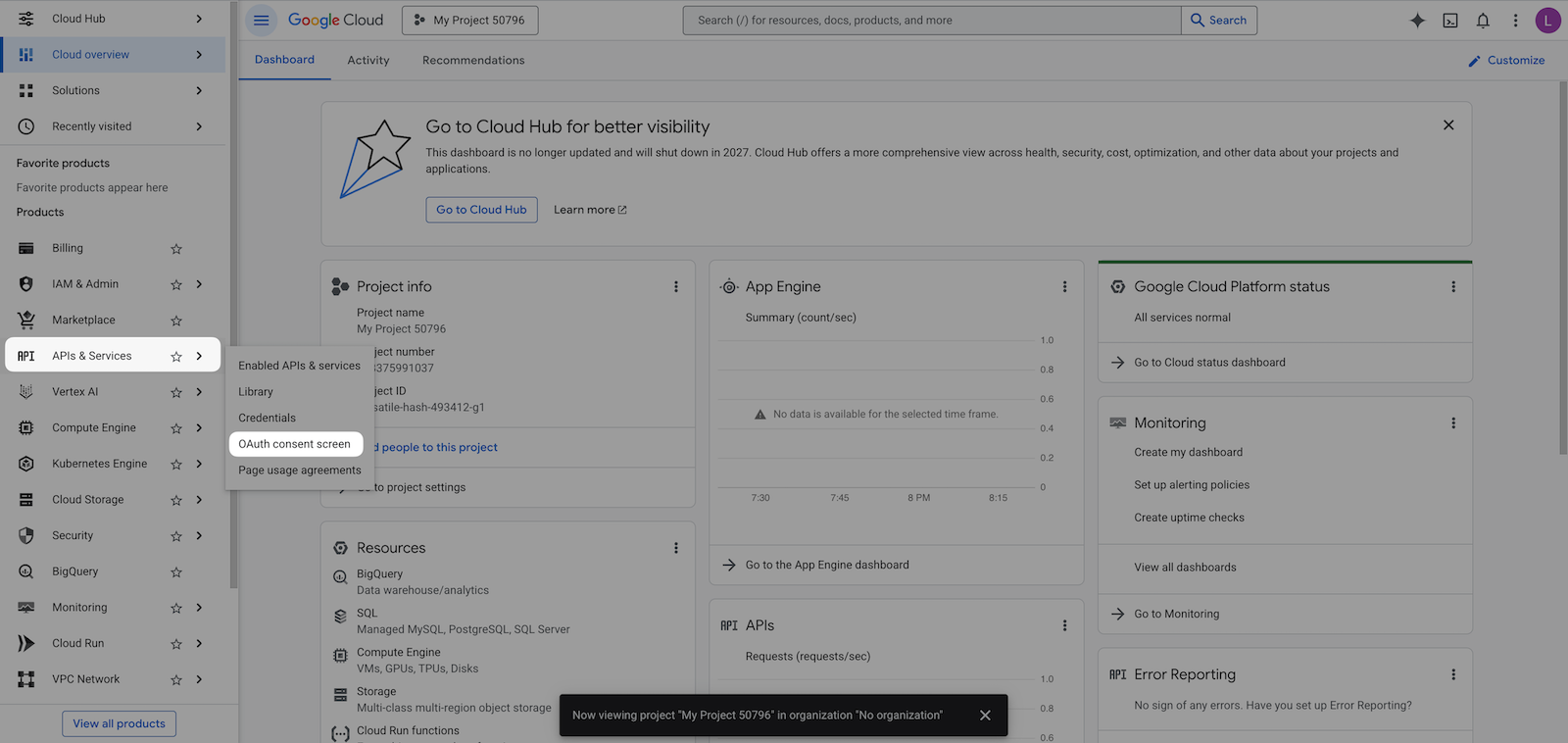Star the APIs & Services product
Image resolution: width=1568 pixels, height=743 pixels.
[176, 357]
